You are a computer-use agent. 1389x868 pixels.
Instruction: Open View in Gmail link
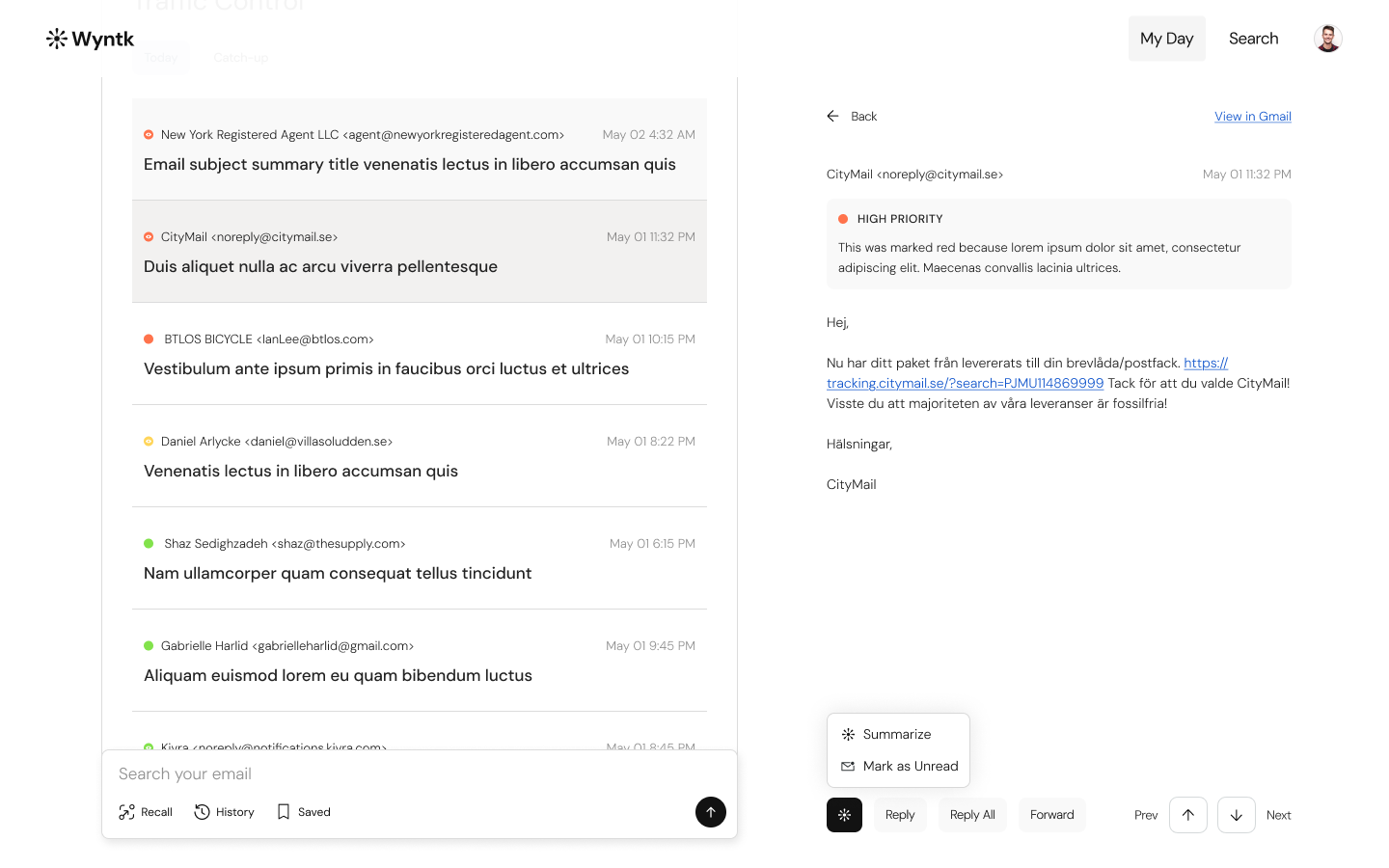pos(1253,116)
